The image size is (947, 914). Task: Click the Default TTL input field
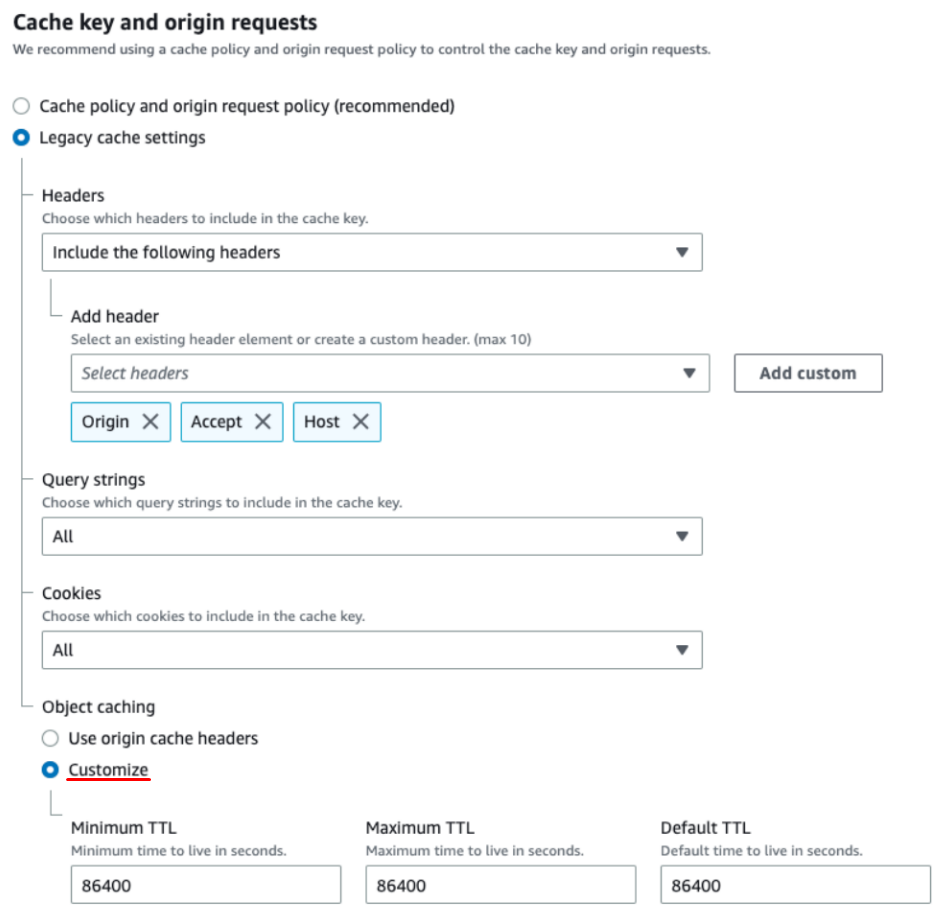click(795, 885)
